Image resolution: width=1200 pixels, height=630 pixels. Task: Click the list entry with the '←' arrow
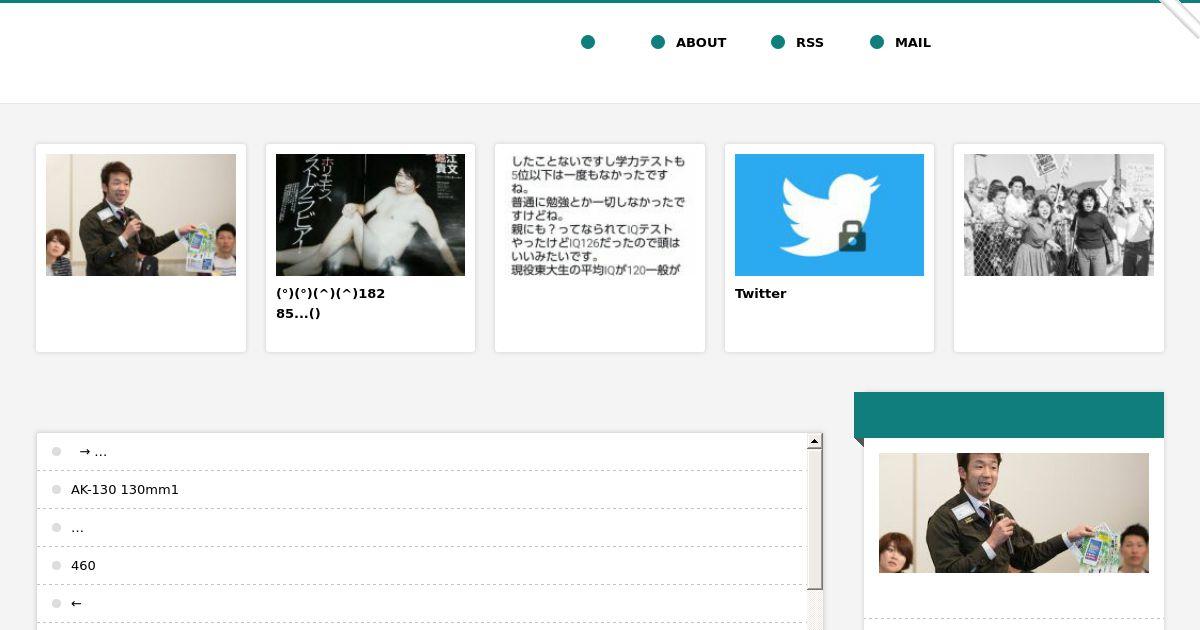coord(76,603)
